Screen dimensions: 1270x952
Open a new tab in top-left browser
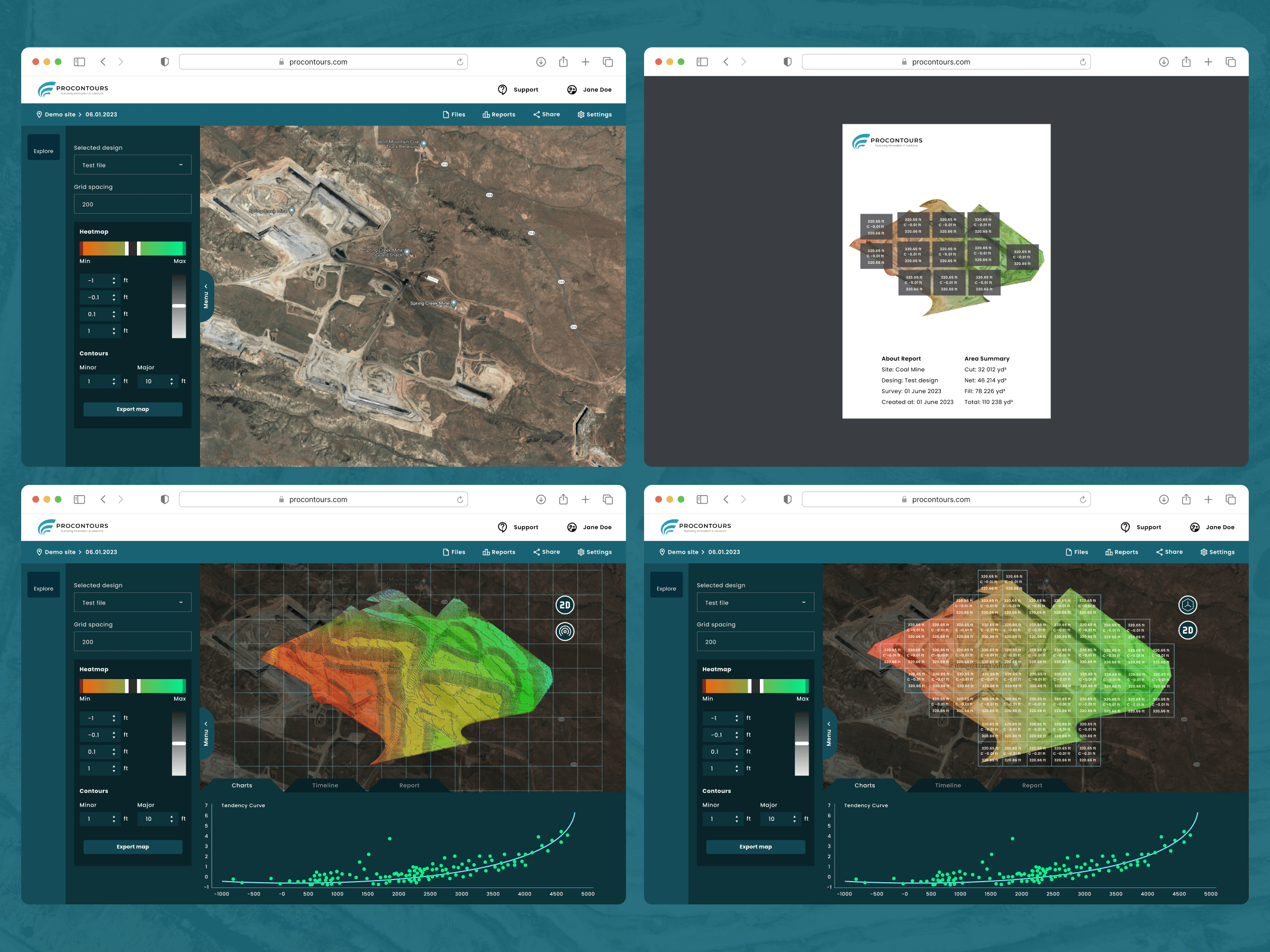click(586, 61)
